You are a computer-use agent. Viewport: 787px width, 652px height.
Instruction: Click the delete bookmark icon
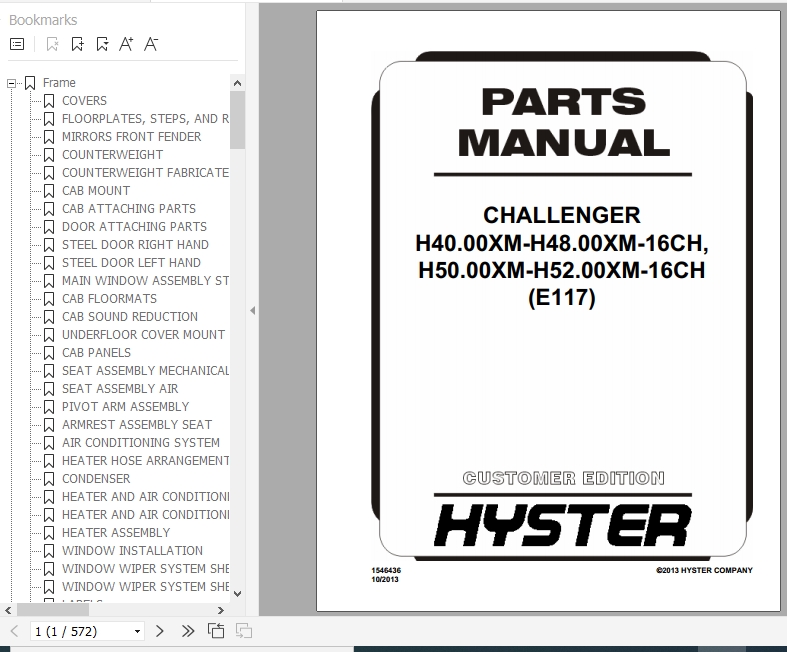pos(52,44)
